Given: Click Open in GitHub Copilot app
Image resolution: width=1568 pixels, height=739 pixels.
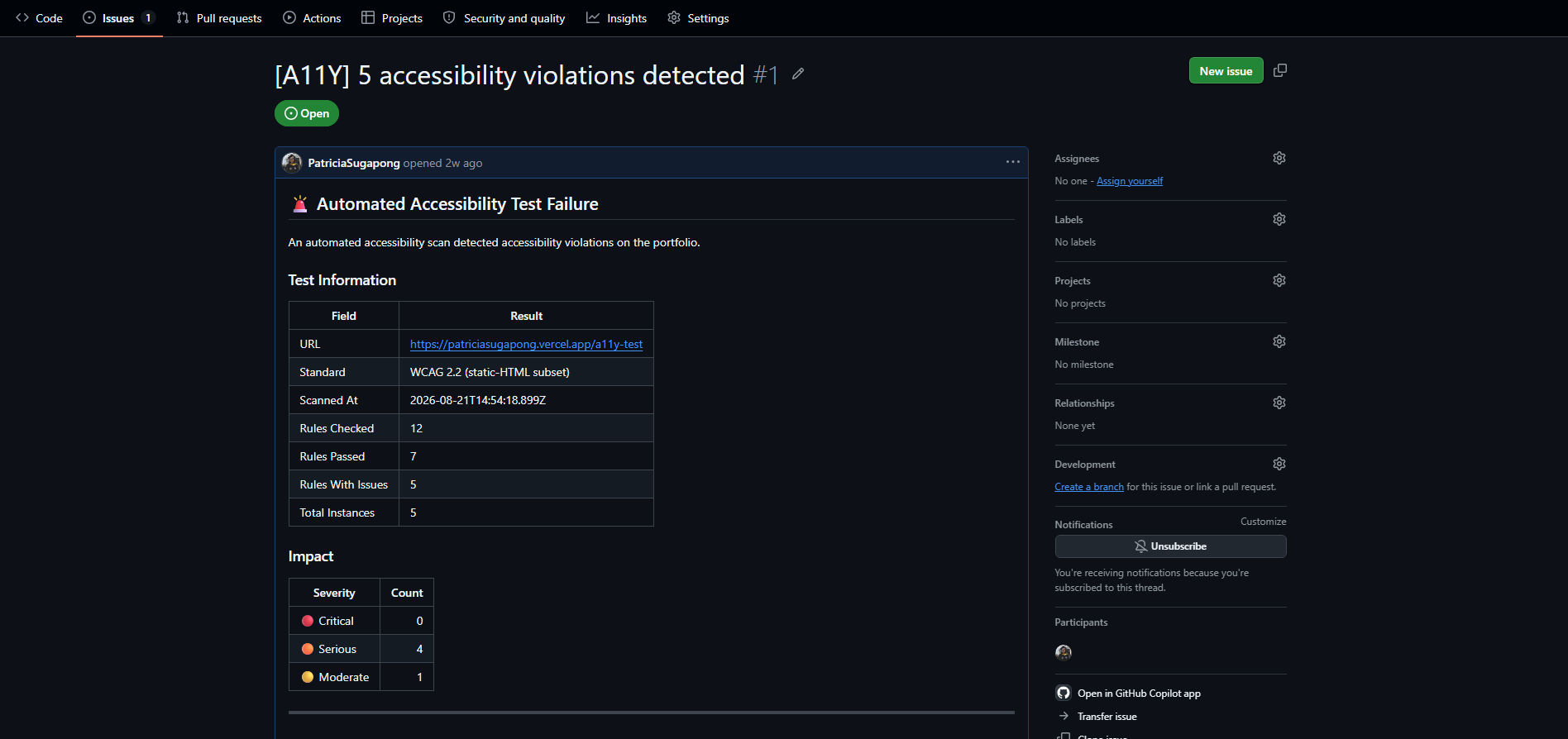Looking at the screenshot, I should (x=1129, y=694).
